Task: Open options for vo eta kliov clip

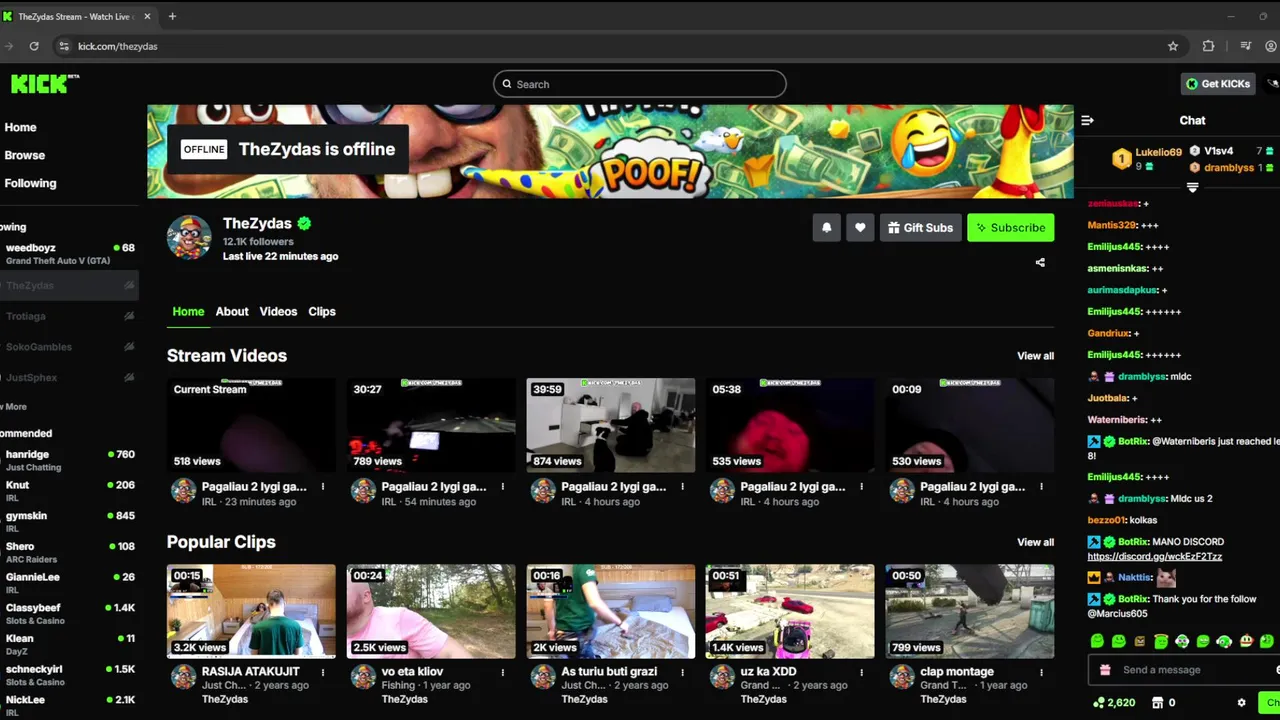Action: click(x=503, y=672)
